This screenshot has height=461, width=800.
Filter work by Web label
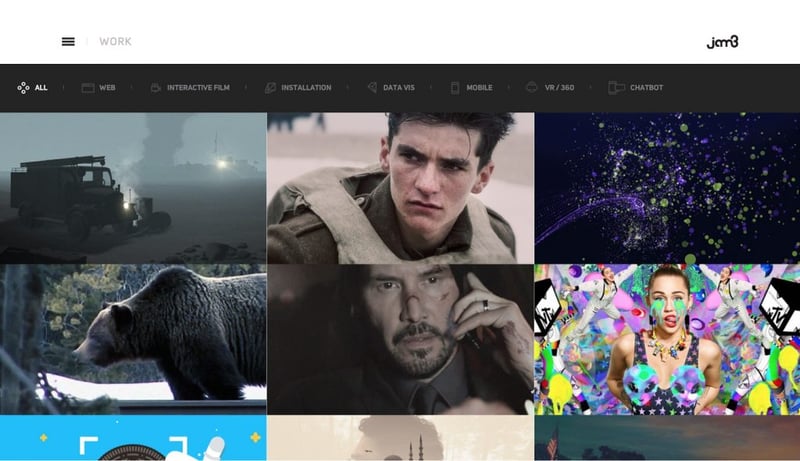click(x=107, y=88)
